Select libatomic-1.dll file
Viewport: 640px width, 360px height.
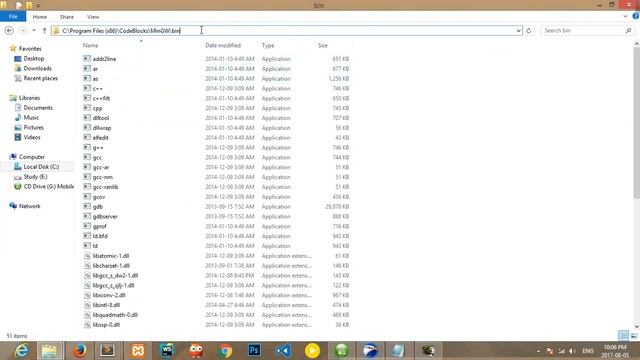click(111, 256)
